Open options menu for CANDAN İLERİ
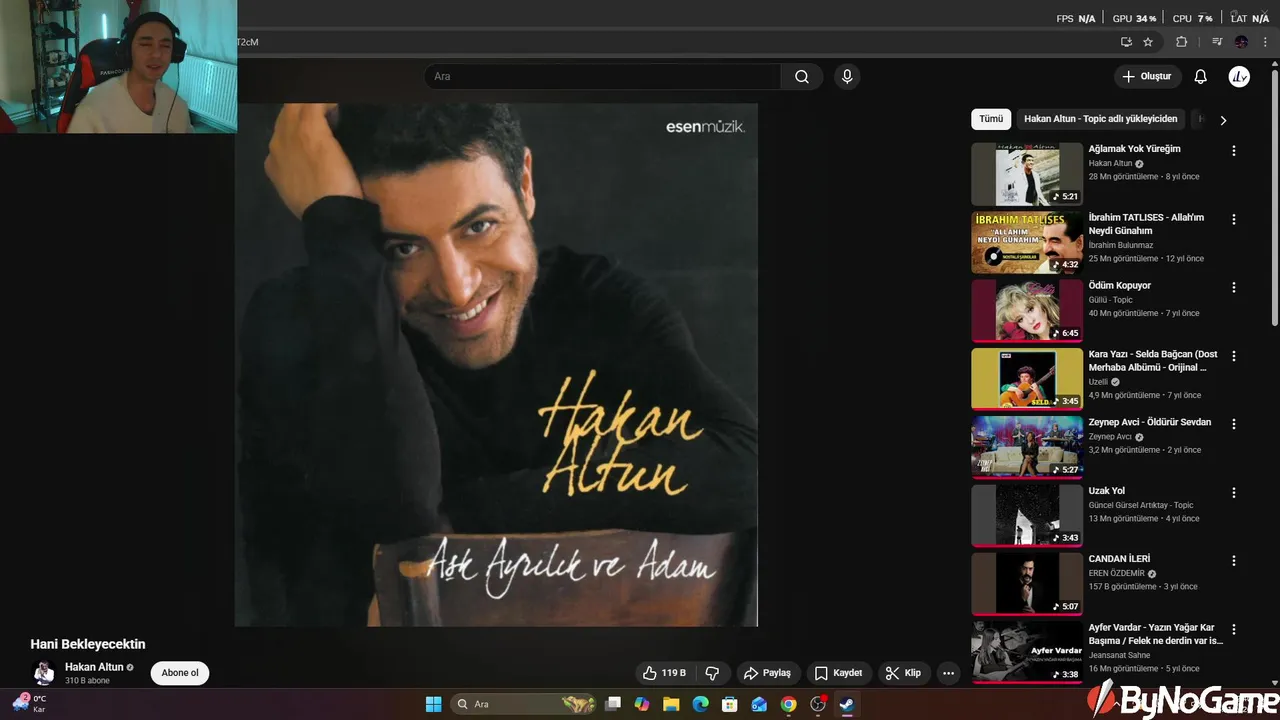Screen dimensions: 1280x720 point(1233,561)
